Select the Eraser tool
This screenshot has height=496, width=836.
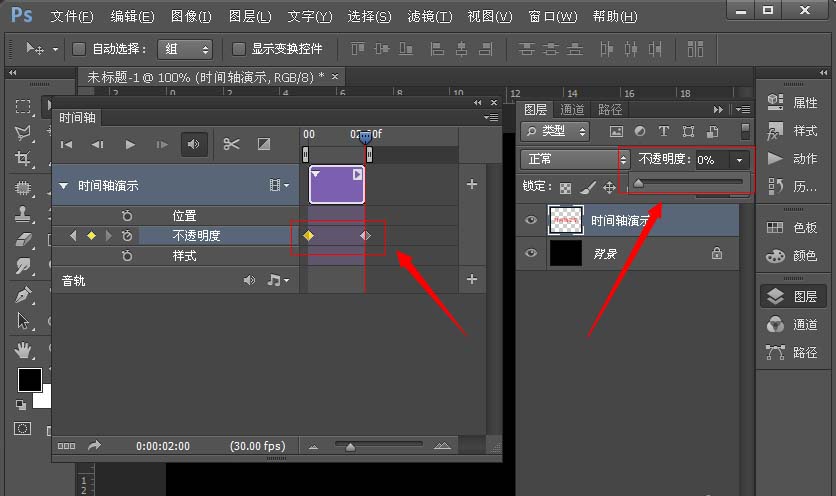click(22, 240)
